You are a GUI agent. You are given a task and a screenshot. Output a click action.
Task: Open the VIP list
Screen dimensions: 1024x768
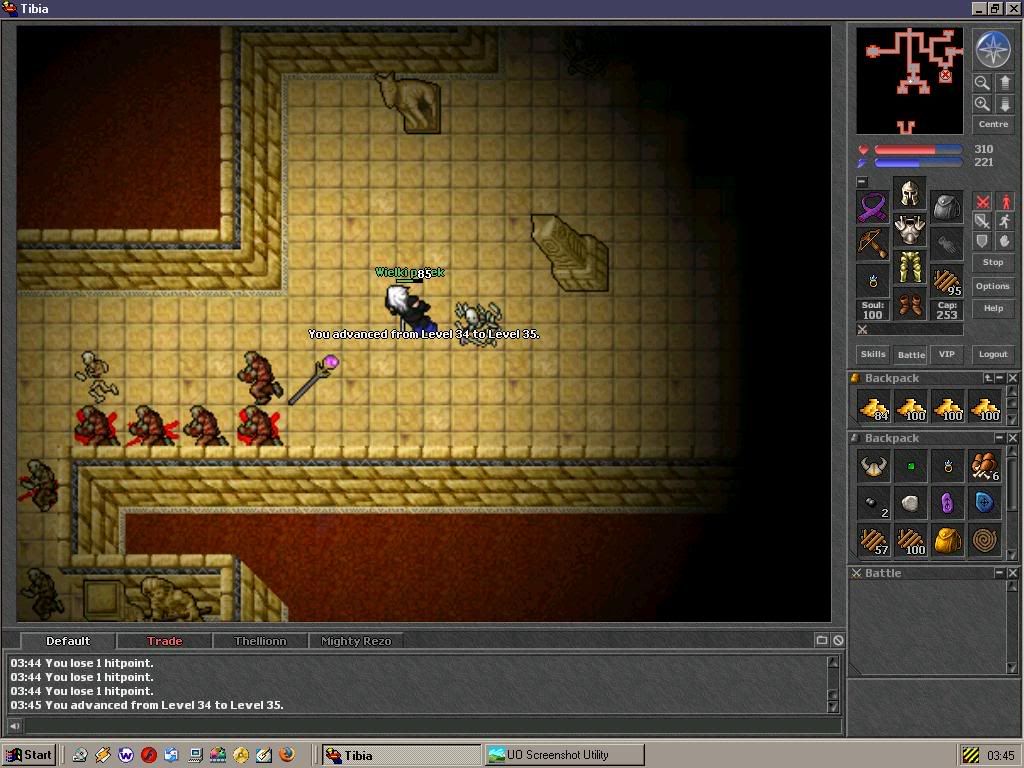click(946, 354)
